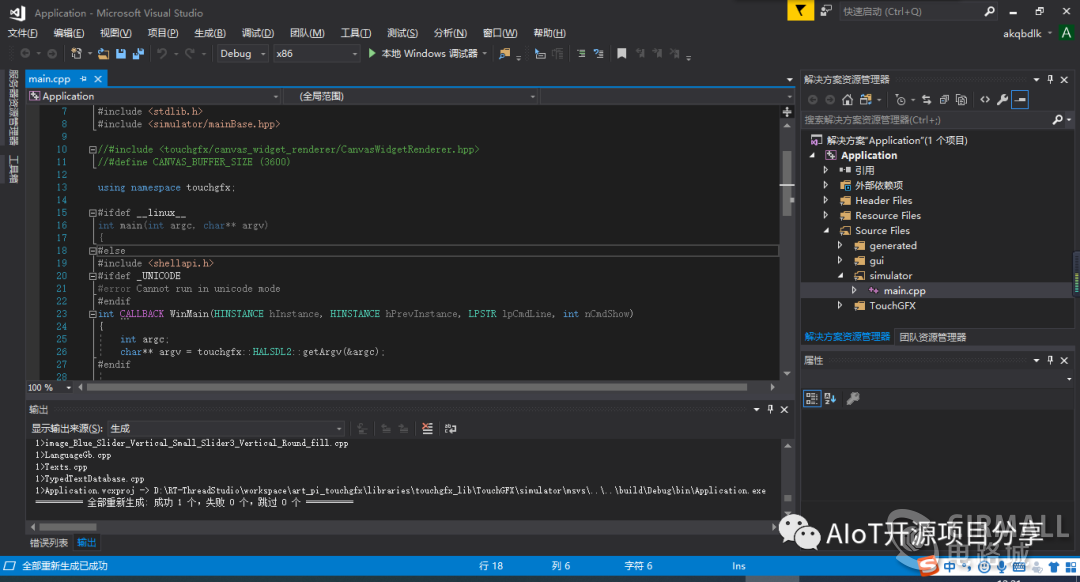Click the undo toolbar icon
This screenshot has height=582, width=1080.
[162, 54]
